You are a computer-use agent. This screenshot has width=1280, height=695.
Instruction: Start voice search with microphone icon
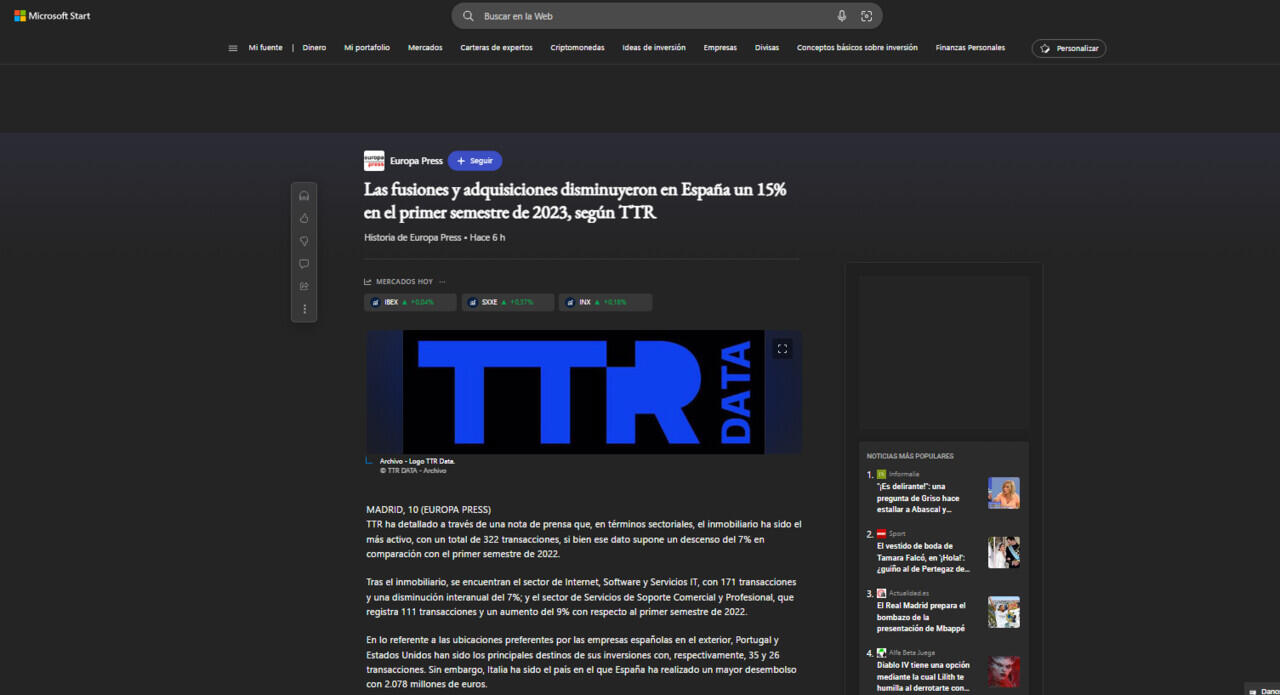click(x=842, y=16)
